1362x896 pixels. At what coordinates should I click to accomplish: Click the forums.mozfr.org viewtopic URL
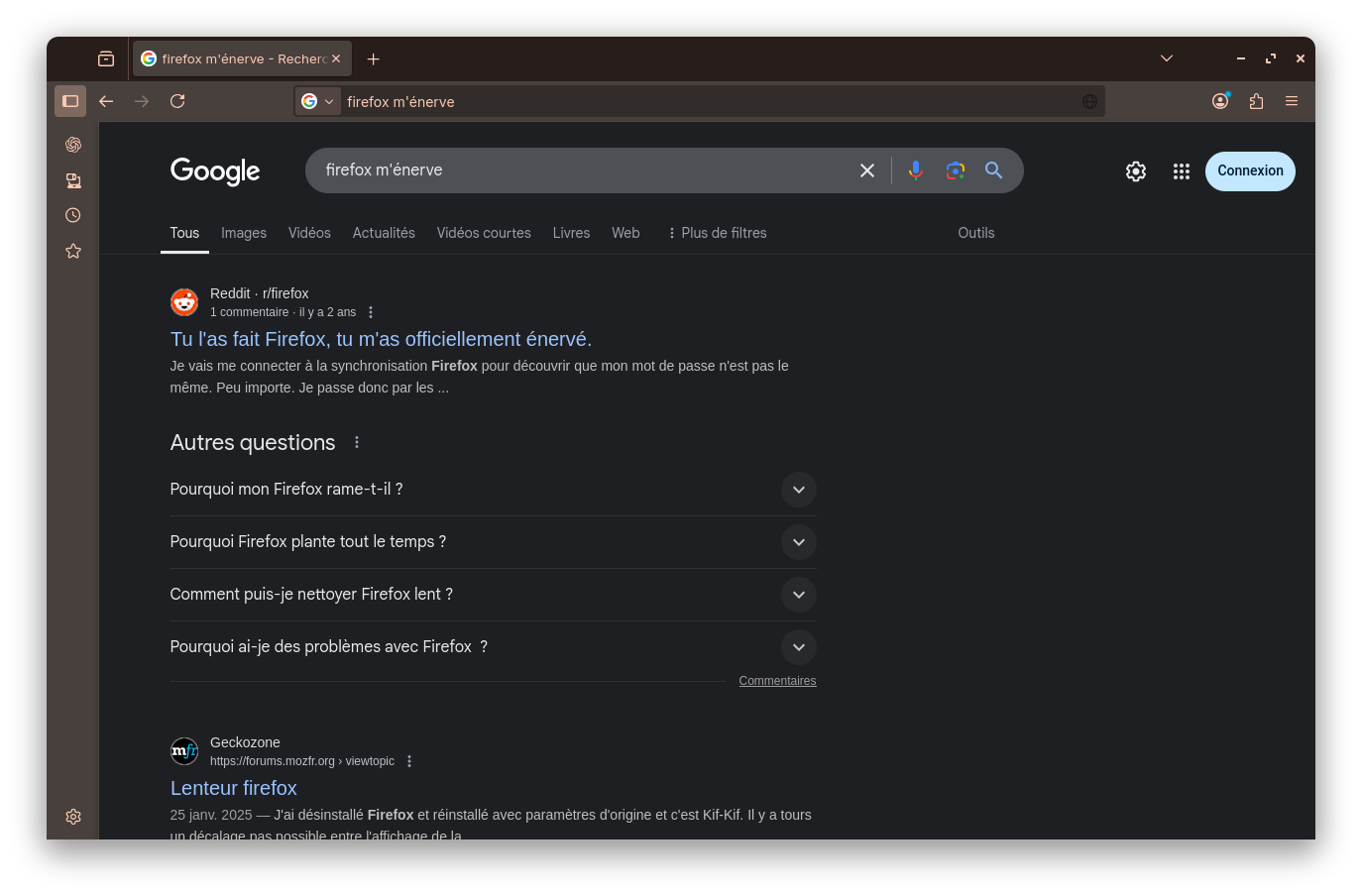pyautogui.click(x=302, y=761)
